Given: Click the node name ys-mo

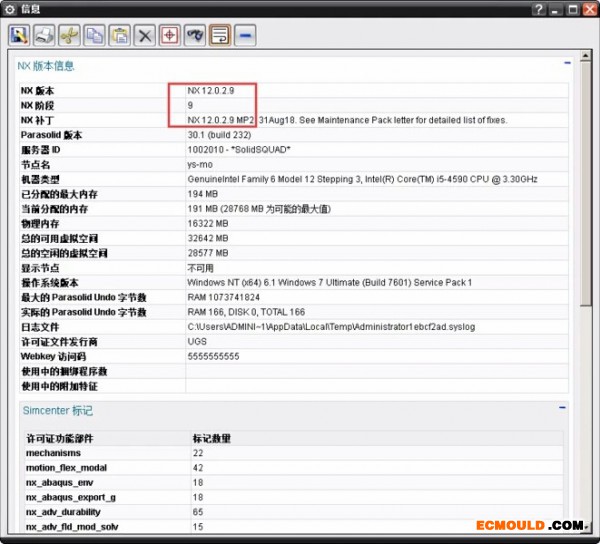Looking at the screenshot, I should pyautogui.click(x=200, y=165).
